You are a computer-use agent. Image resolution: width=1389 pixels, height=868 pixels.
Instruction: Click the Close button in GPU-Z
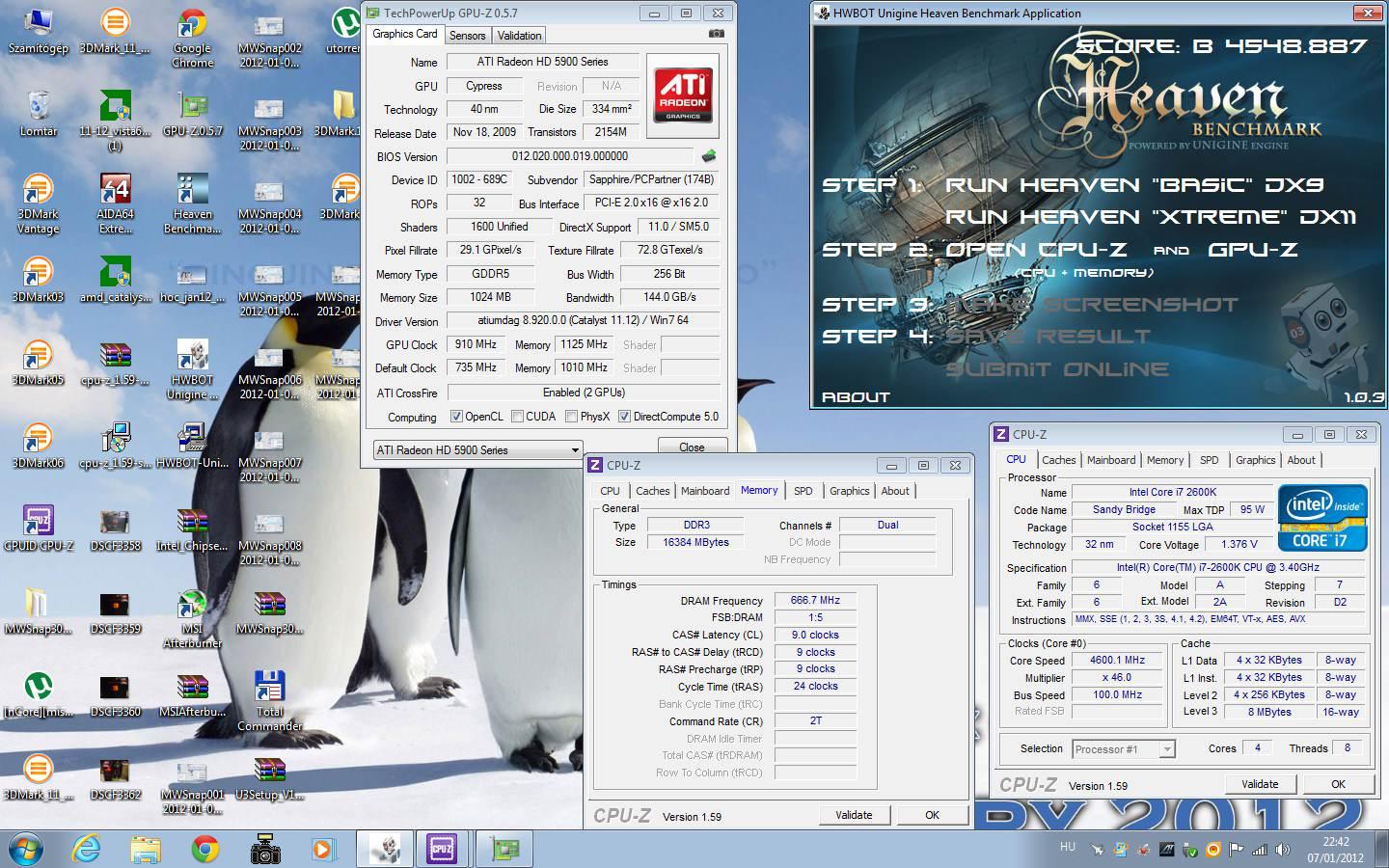point(692,447)
